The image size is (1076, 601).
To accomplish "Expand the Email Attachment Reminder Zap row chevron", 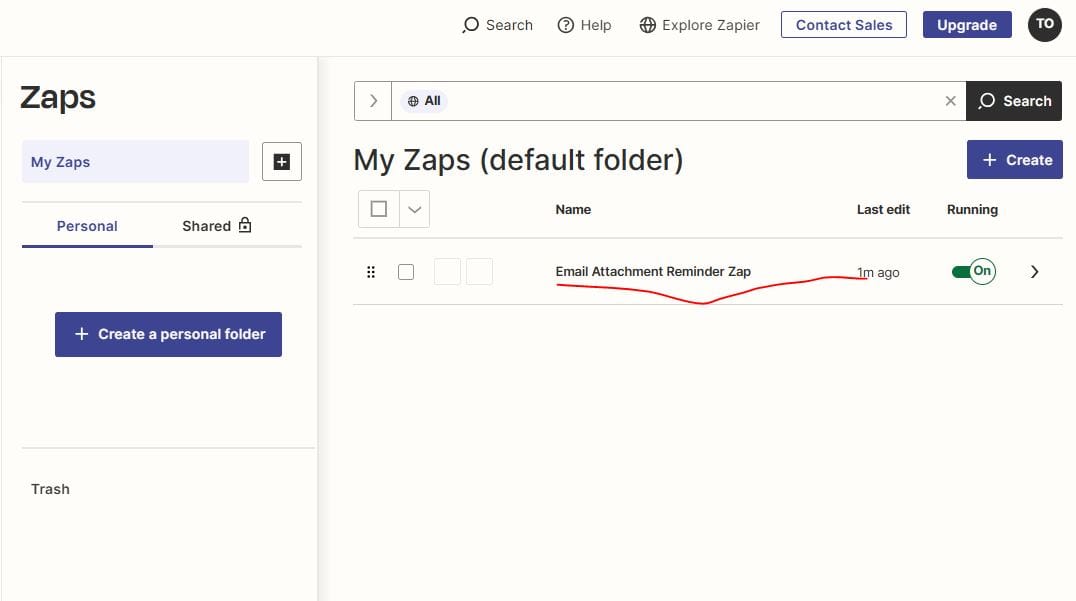I will click(x=1035, y=271).
